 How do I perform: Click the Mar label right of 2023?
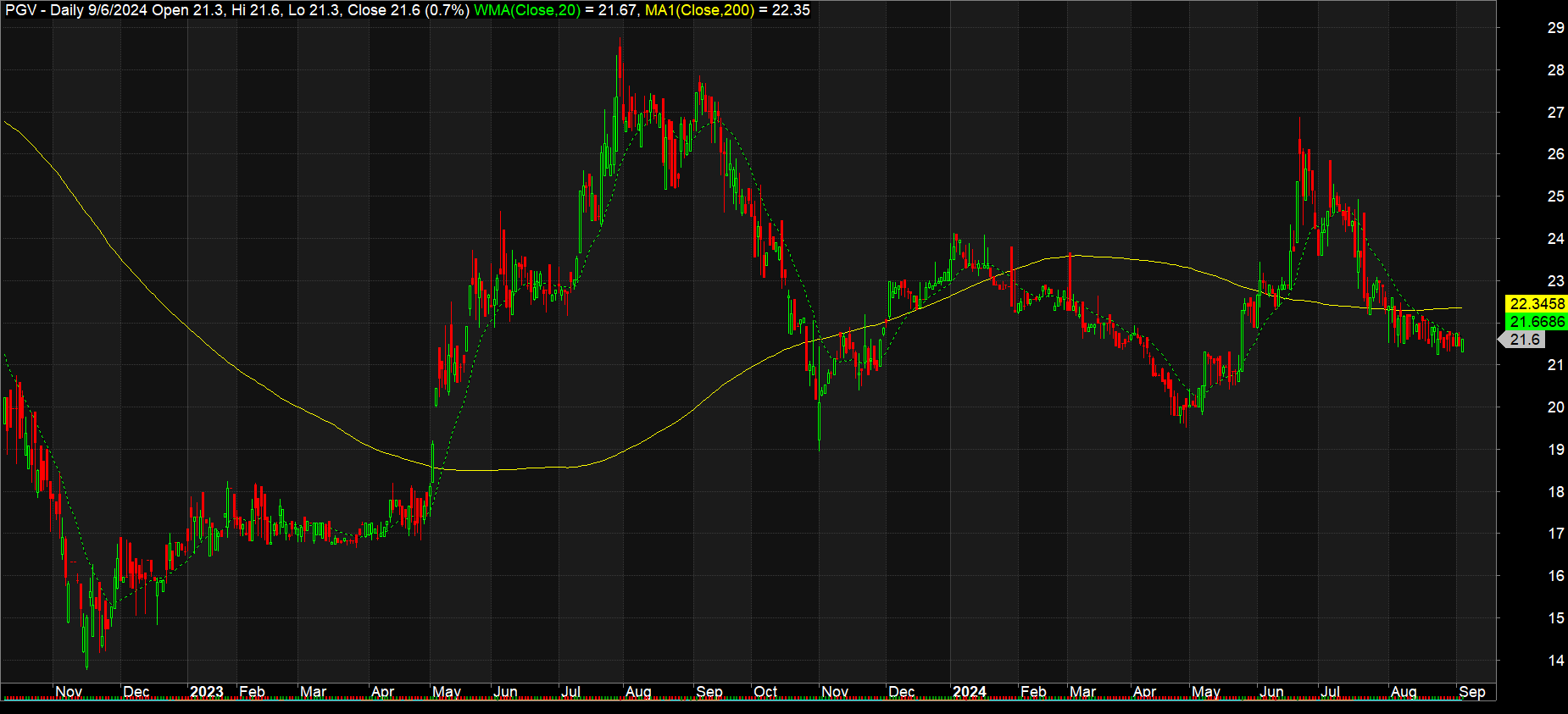pyautogui.click(x=313, y=691)
